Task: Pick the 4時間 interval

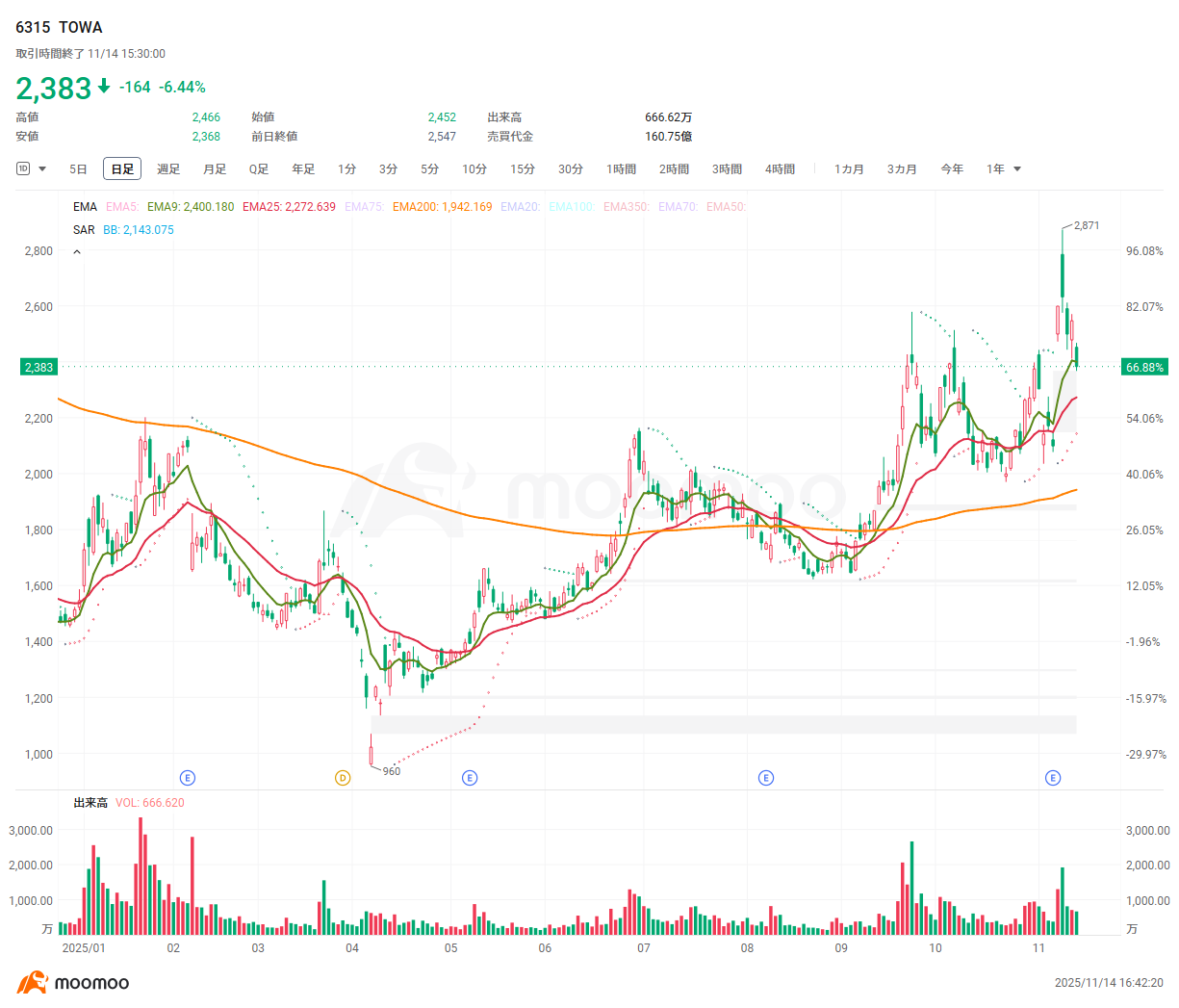Action: [x=781, y=169]
